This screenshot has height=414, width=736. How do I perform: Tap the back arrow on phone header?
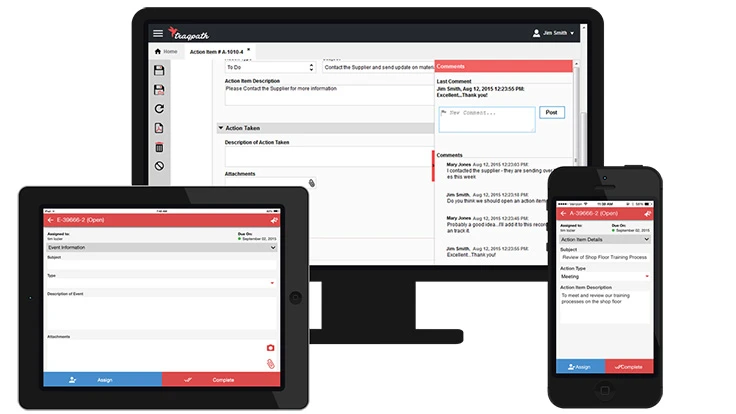(562, 213)
